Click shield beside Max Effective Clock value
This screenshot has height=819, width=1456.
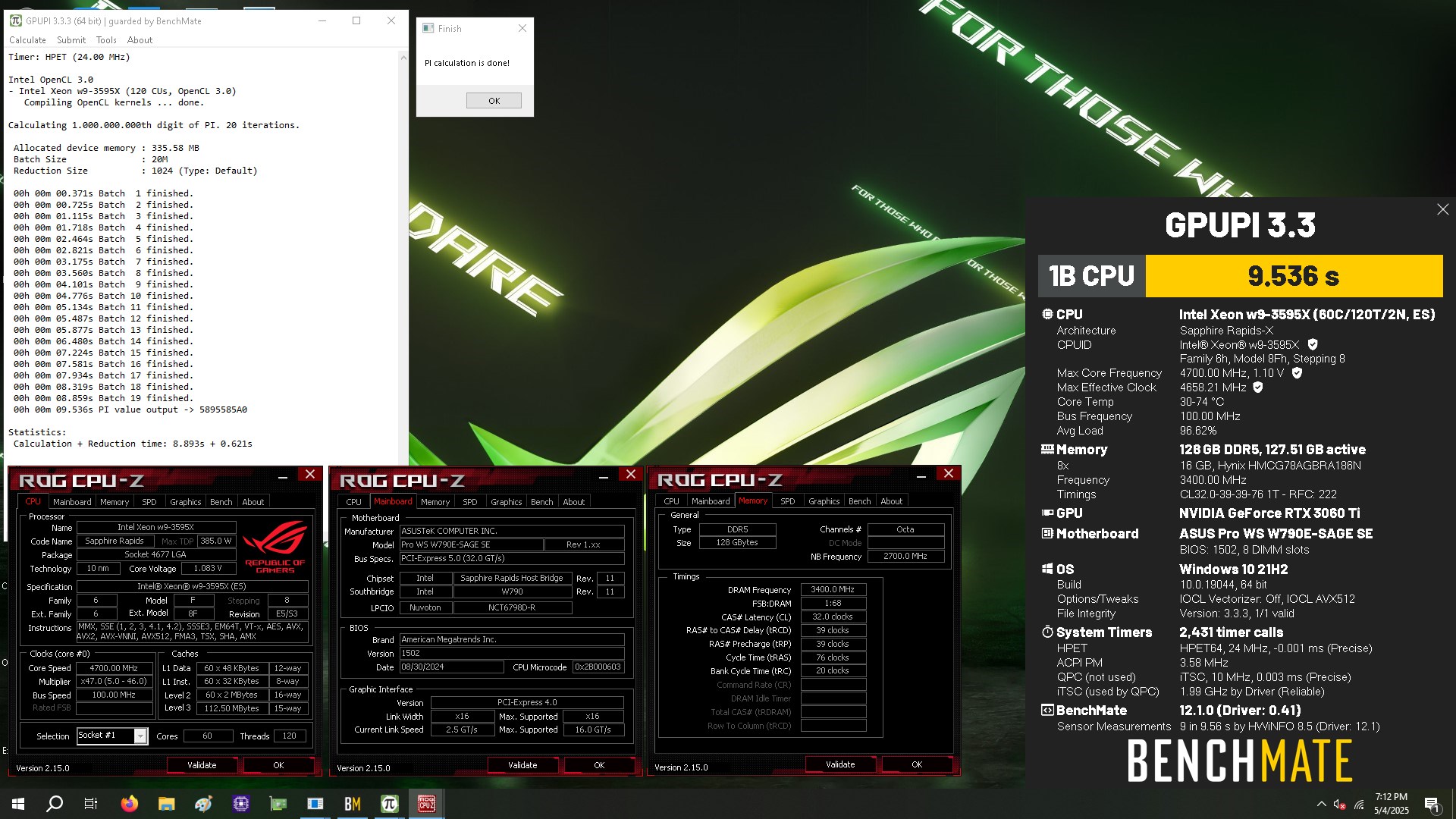(1258, 388)
